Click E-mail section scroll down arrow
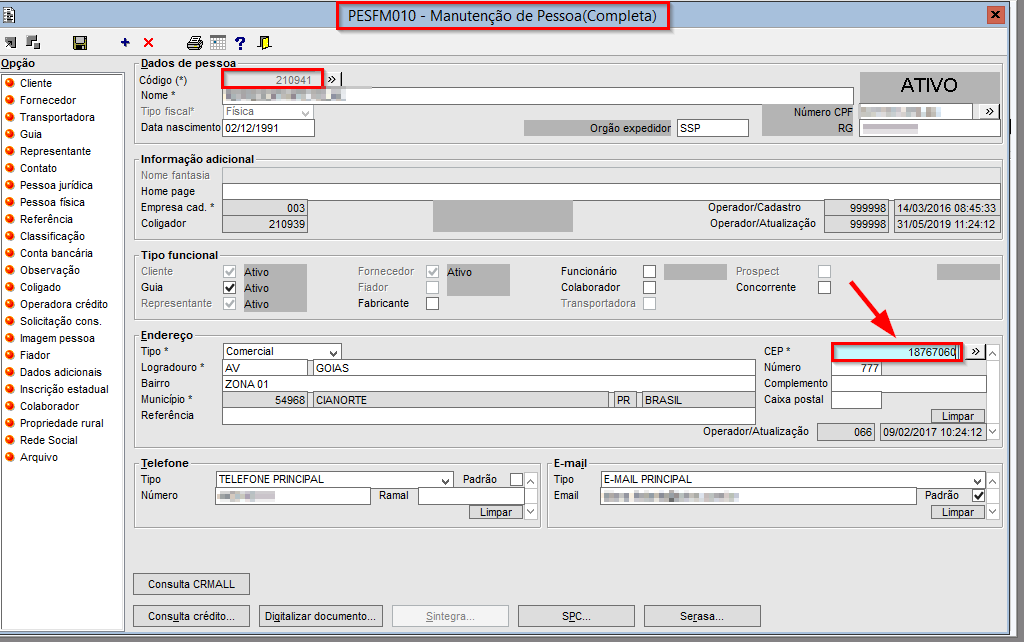 (x=993, y=512)
